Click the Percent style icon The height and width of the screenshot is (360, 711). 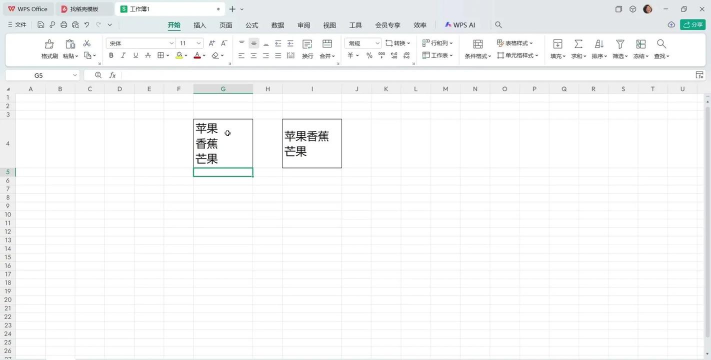(369, 55)
